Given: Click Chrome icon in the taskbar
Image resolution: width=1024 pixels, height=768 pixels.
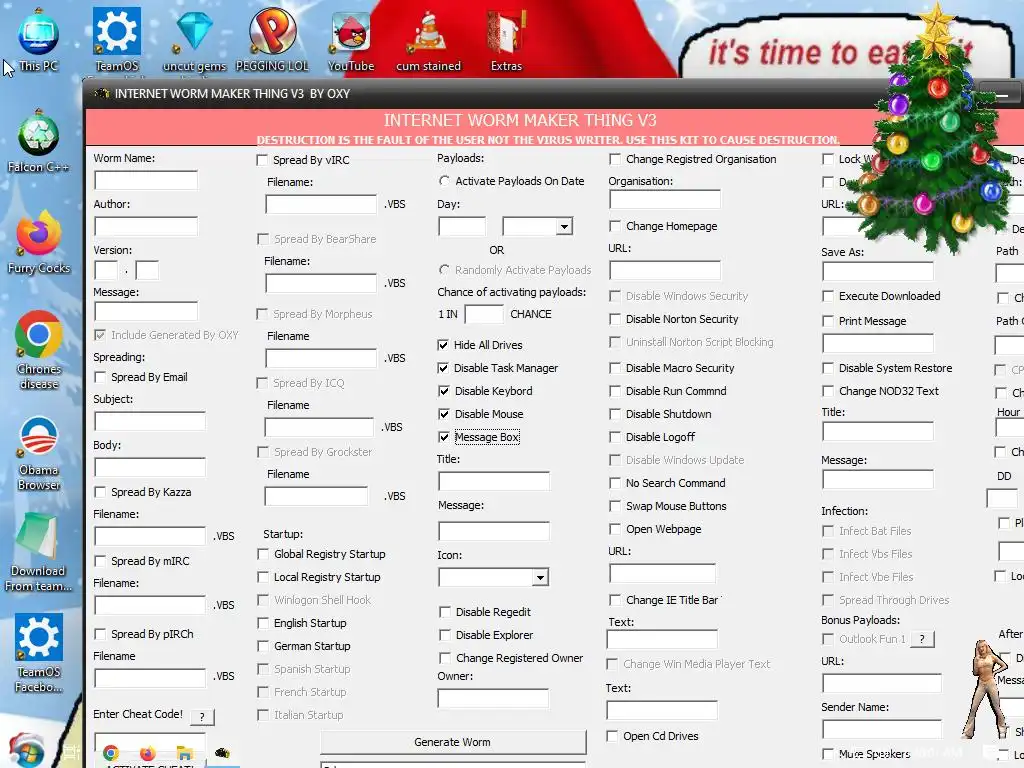Looking at the screenshot, I should [x=111, y=753].
